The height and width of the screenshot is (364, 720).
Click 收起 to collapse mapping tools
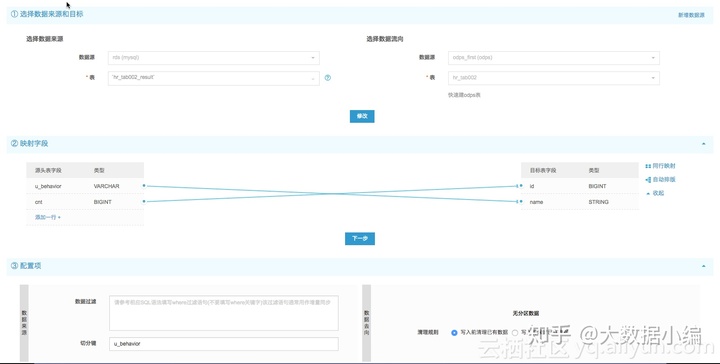pos(655,193)
